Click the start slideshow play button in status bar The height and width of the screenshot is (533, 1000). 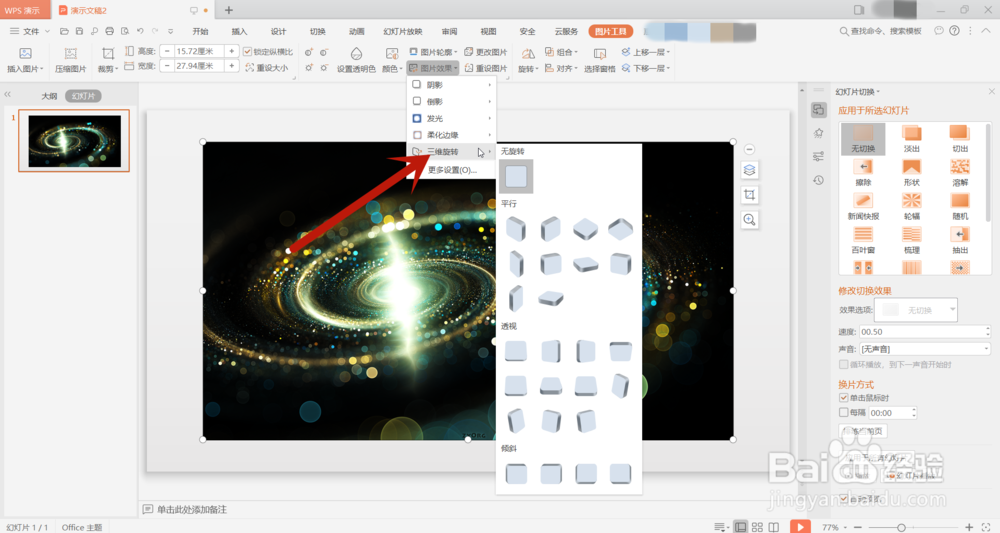(800, 527)
